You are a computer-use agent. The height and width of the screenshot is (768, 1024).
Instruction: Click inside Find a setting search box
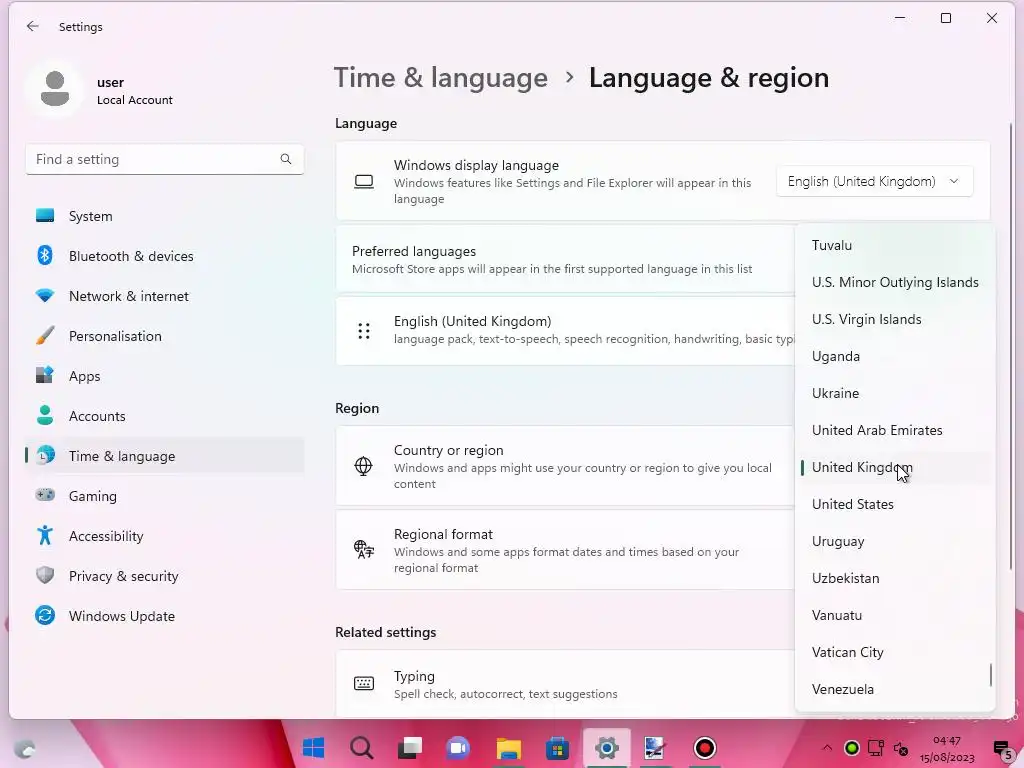[x=165, y=159]
